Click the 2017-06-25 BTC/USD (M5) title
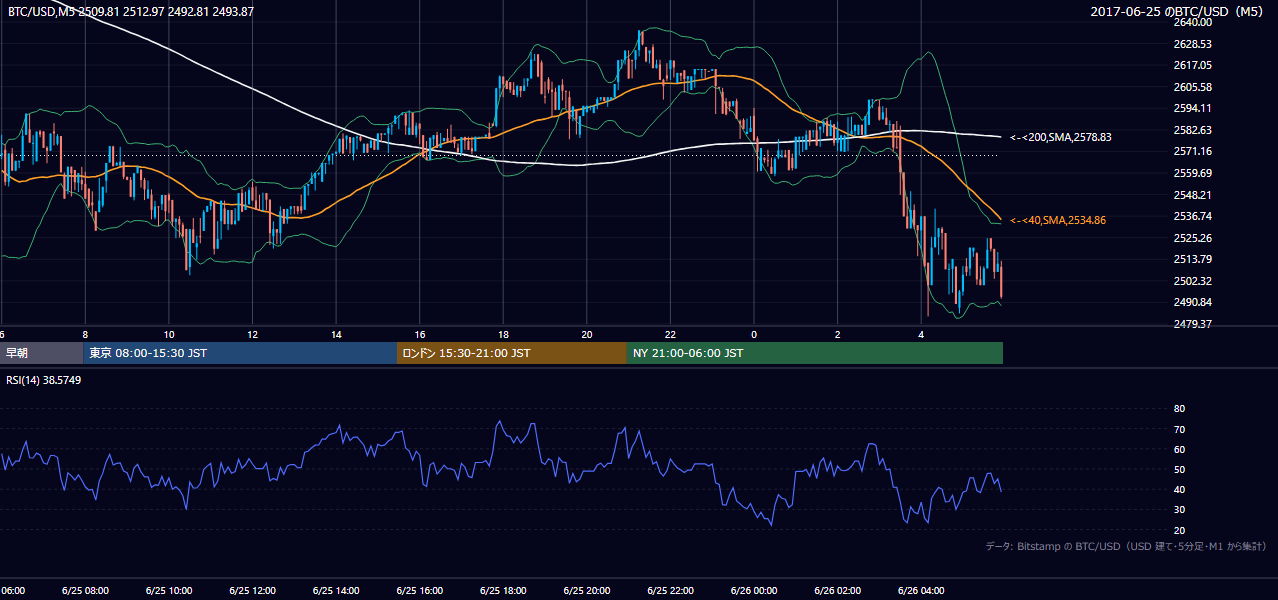 pos(1179,12)
